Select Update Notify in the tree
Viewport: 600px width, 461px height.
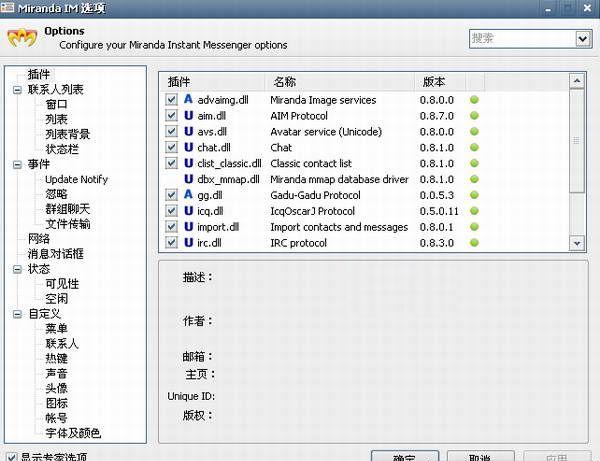coord(77,179)
